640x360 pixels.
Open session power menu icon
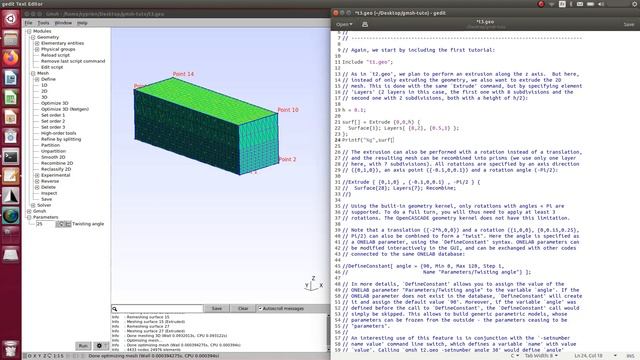(x=635, y=4)
